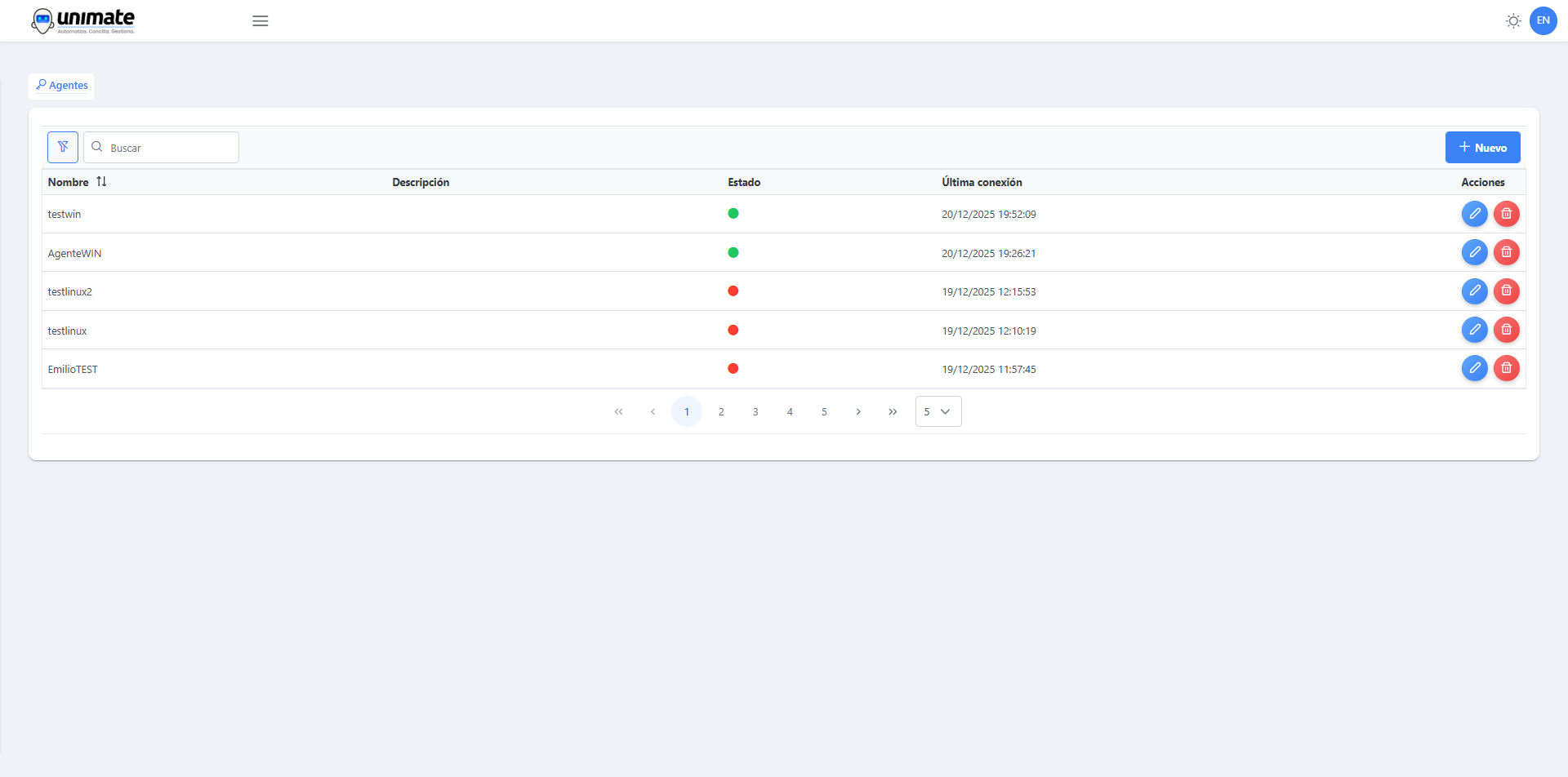Delete the EmilioTEST agent

click(1506, 369)
